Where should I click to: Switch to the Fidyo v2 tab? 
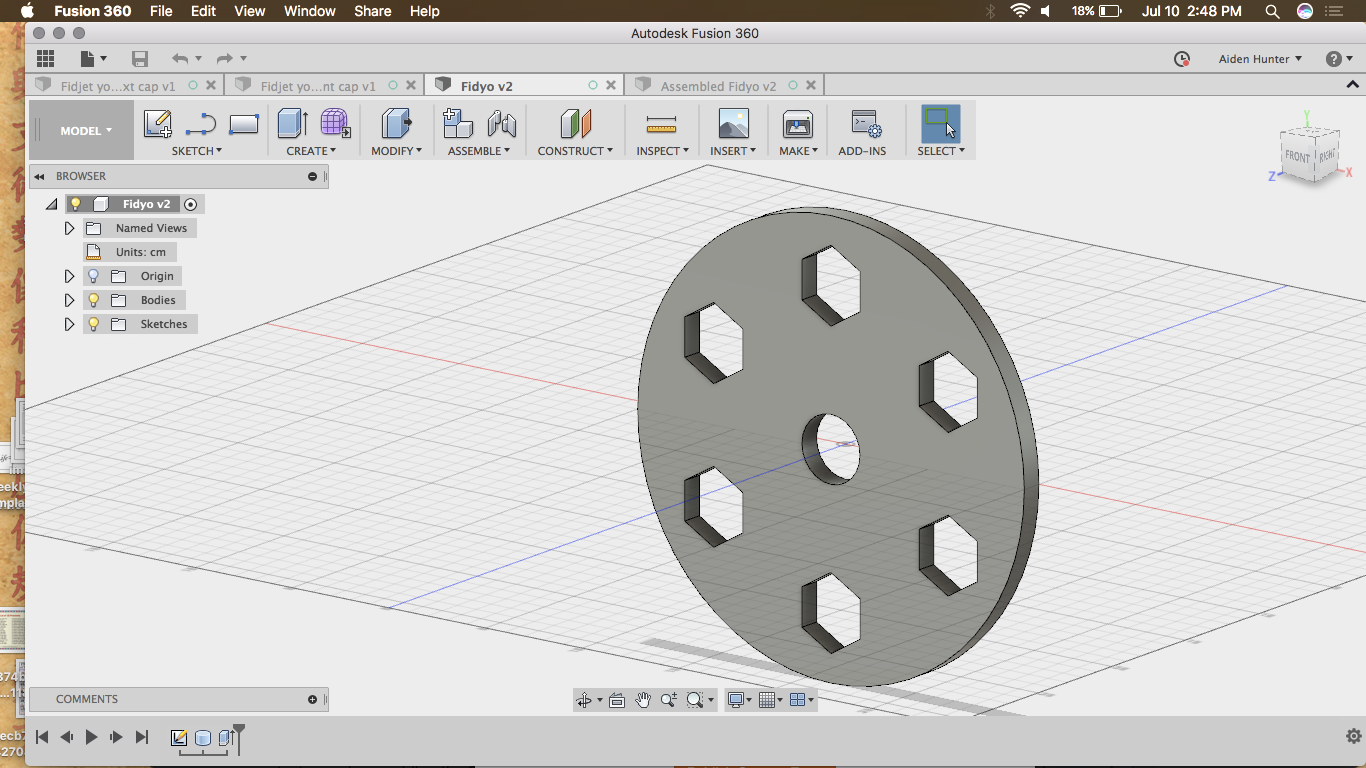524,86
